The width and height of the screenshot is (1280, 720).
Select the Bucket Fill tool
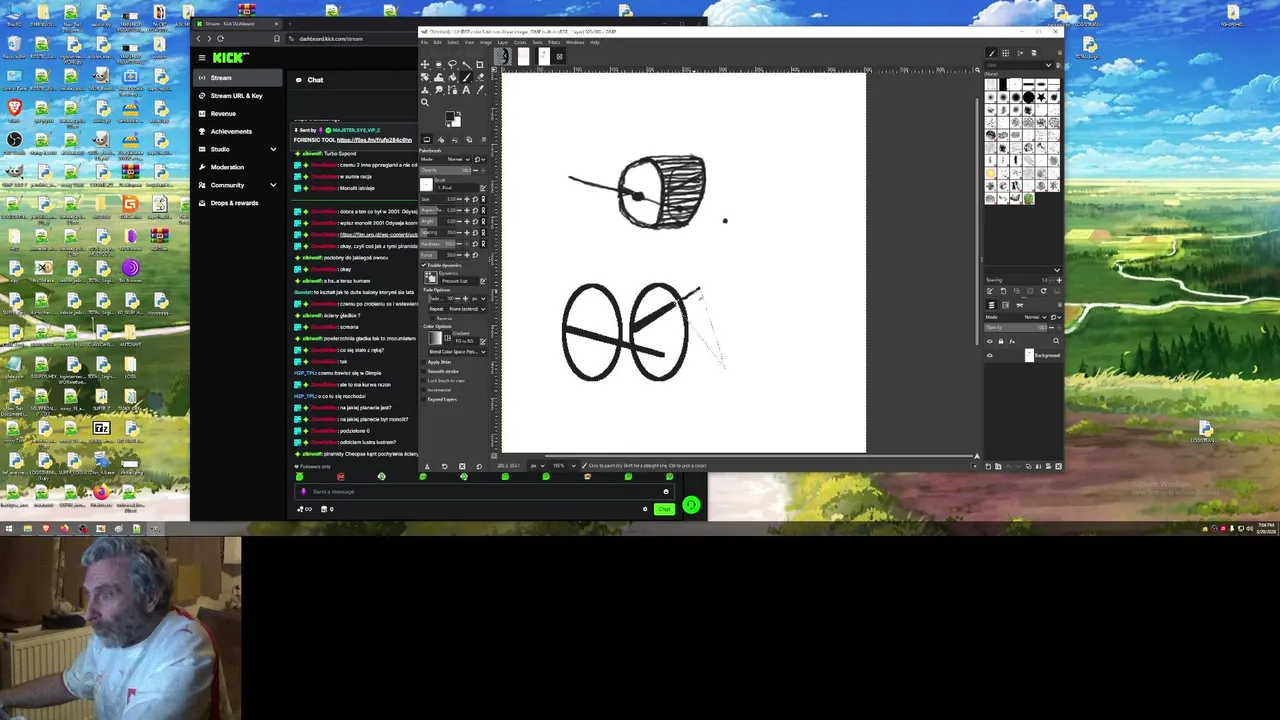click(x=452, y=78)
